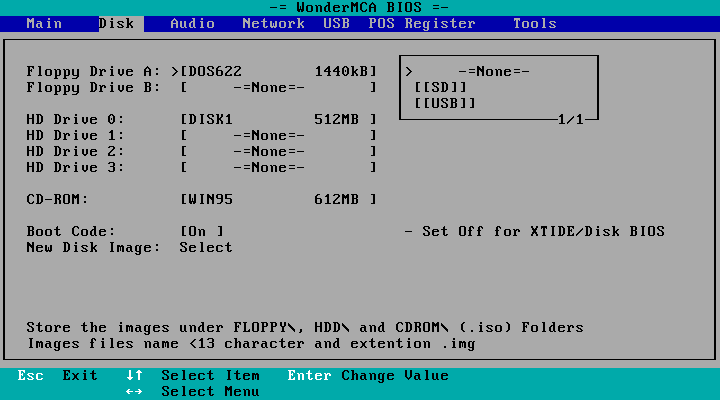This screenshot has height=400, width=720.
Task: Click Select for New Disk Image
Action: point(206,248)
